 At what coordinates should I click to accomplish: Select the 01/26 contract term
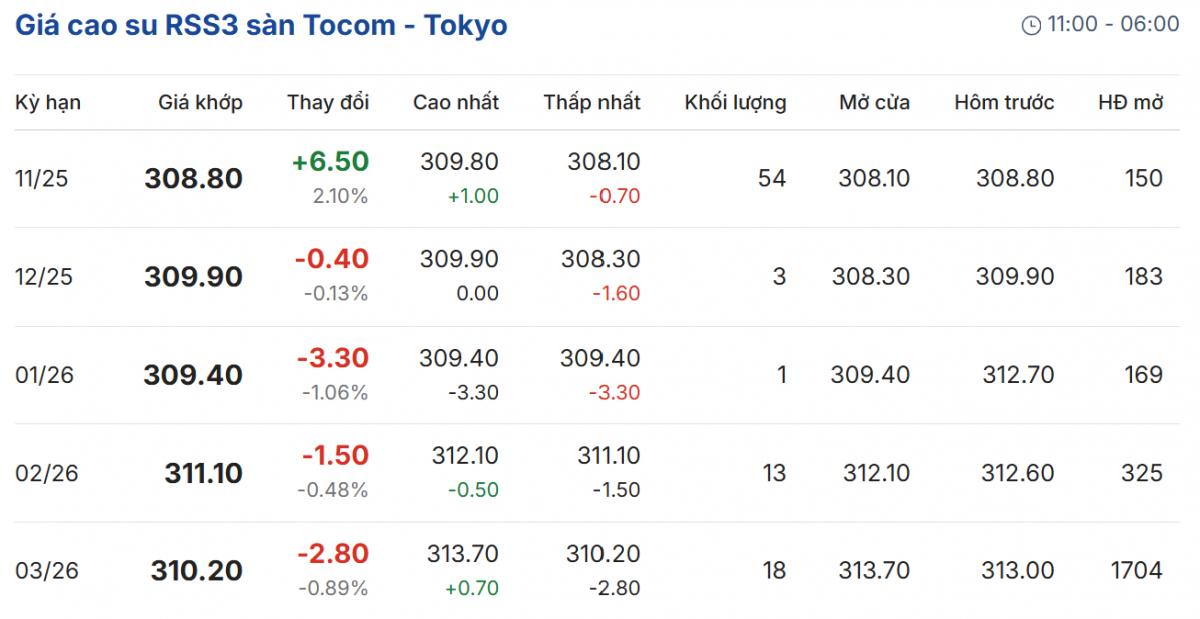click(44, 375)
